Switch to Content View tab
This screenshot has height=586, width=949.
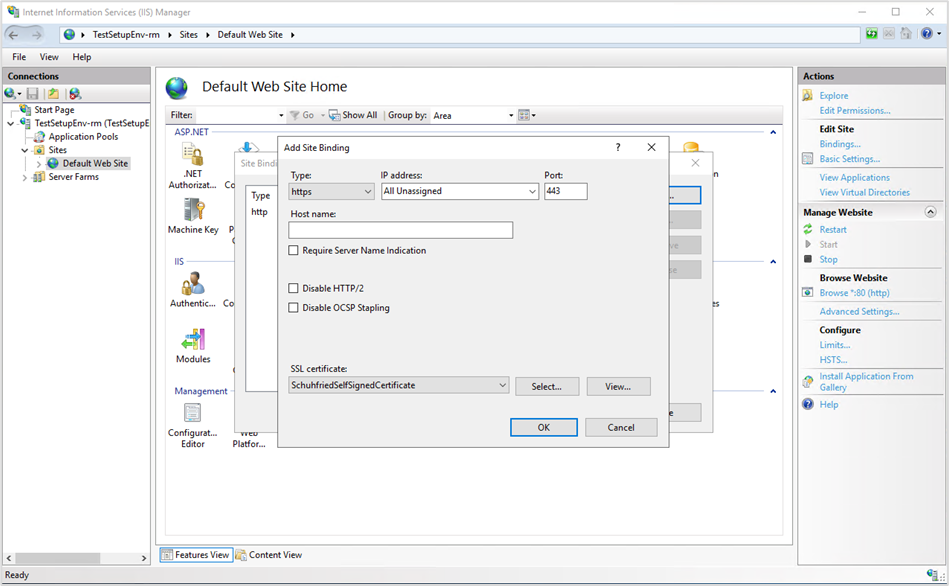pyautogui.click(x=269, y=555)
